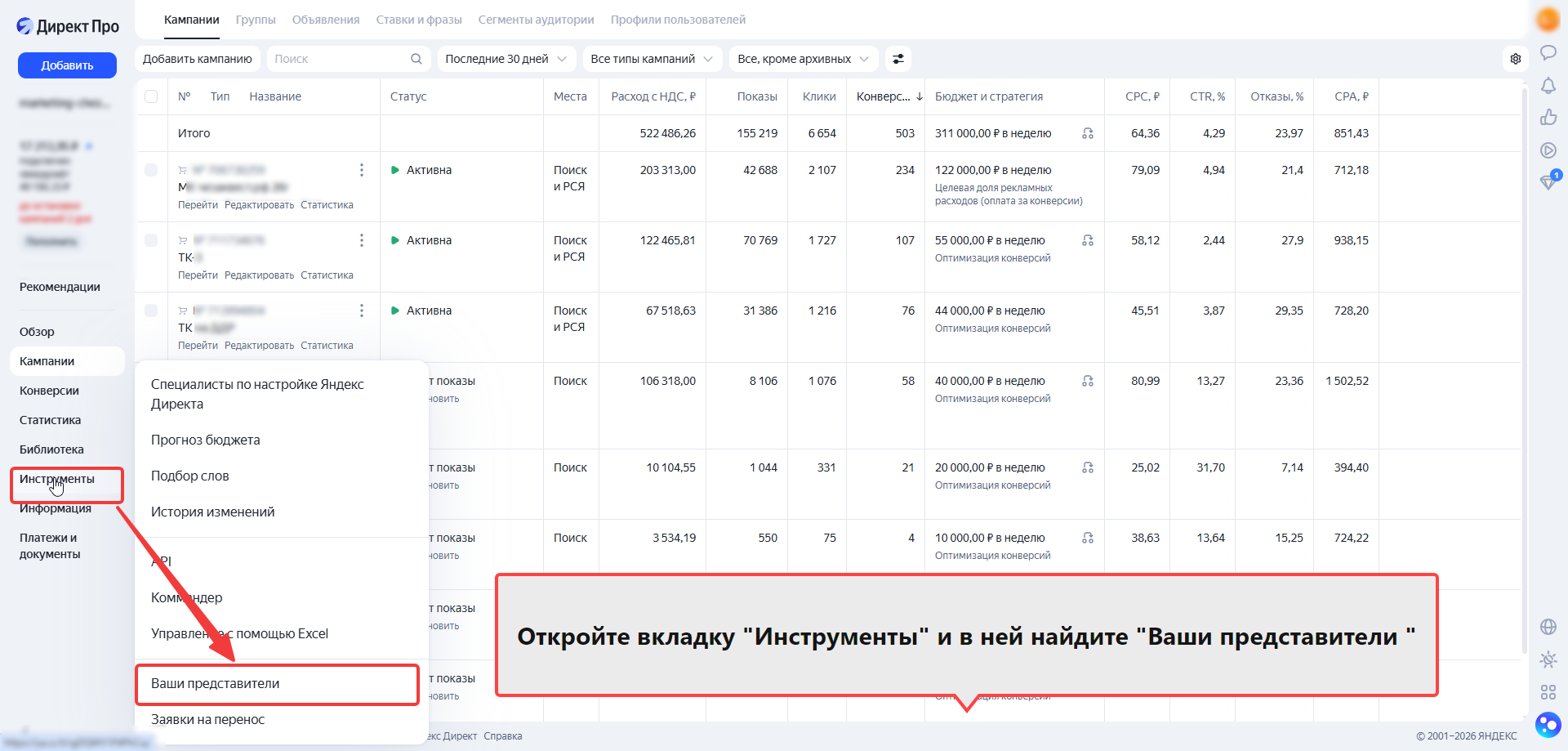The height and width of the screenshot is (751, 1568).
Task: Tick checkbox of the 203 313,00 campaign row
Action: point(151,170)
